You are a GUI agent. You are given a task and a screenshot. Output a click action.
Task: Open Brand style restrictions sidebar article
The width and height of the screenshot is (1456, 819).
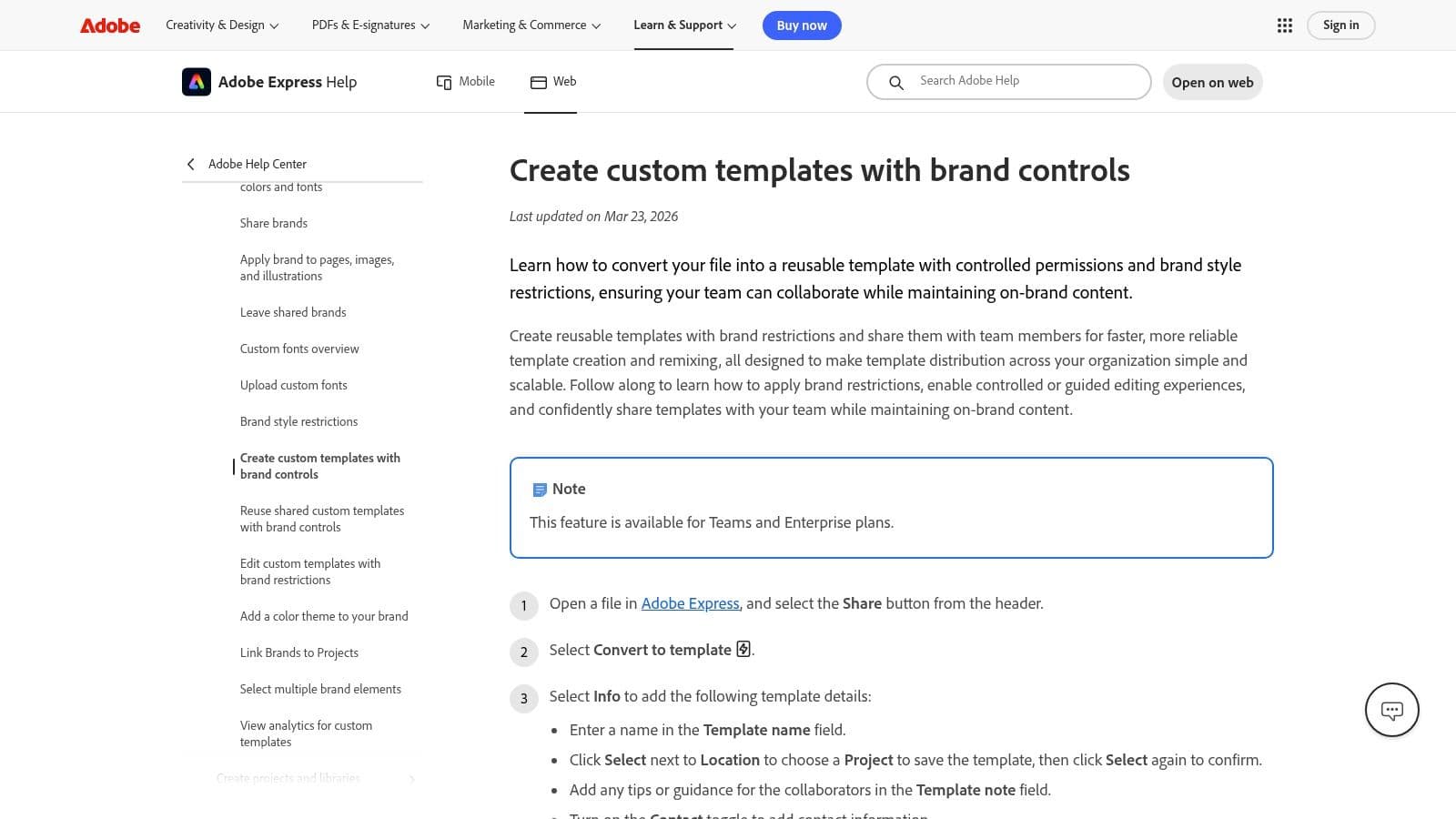point(298,421)
